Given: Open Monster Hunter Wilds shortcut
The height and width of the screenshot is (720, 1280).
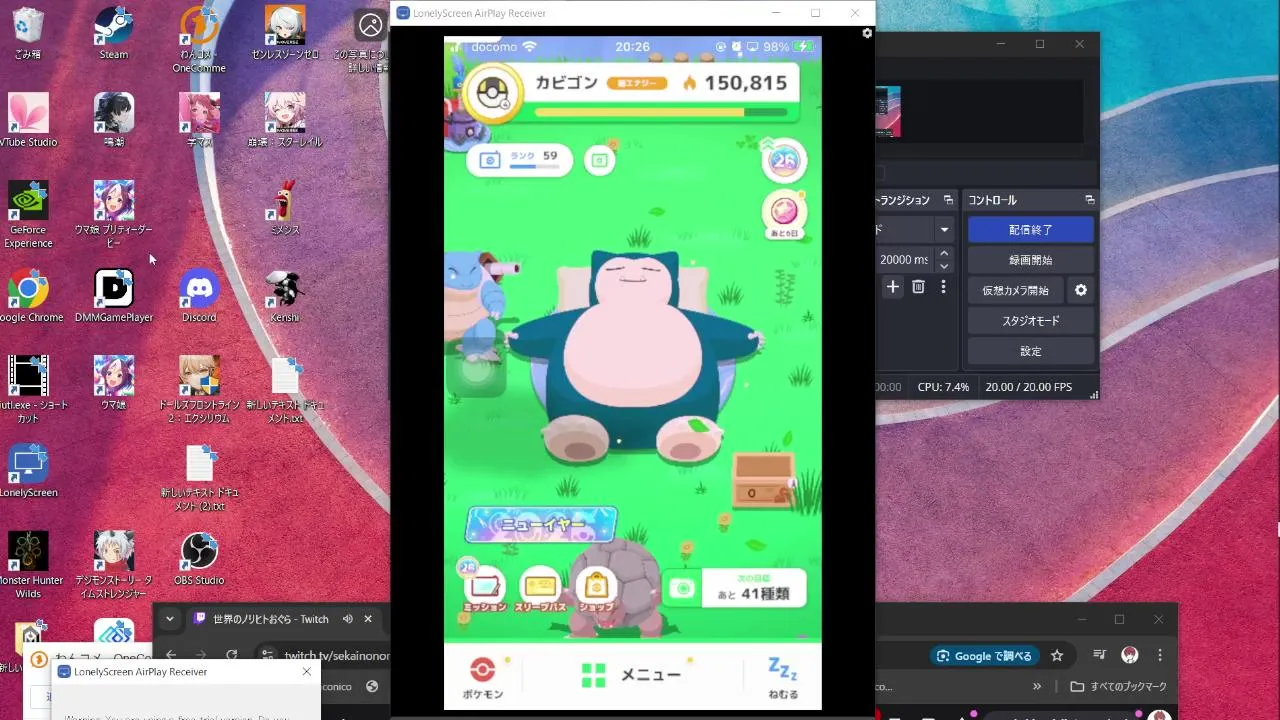Looking at the screenshot, I should (28, 565).
